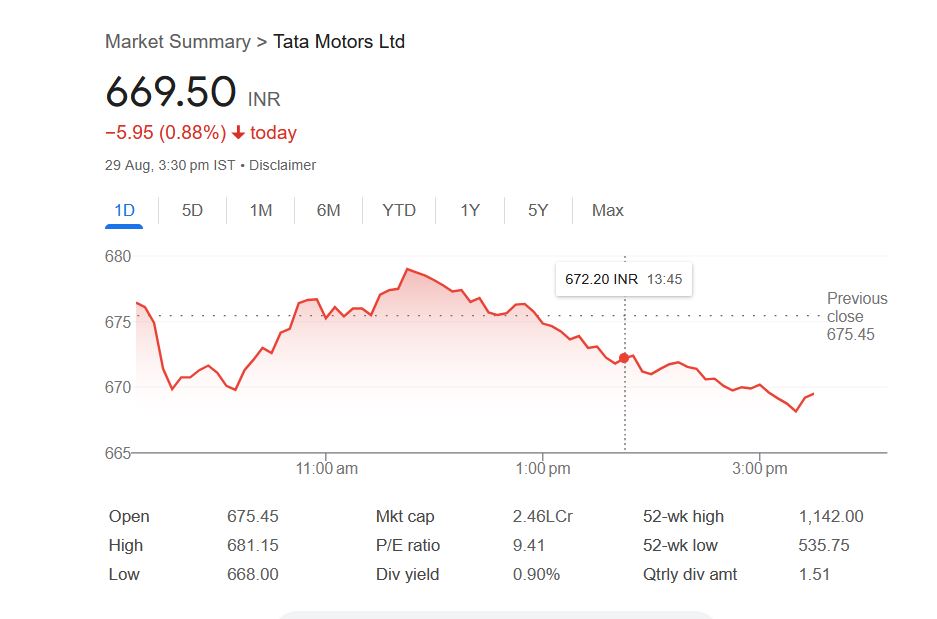Switch to the 5Y tab
The width and height of the screenshot is (937, 619).
pos(538,210)
